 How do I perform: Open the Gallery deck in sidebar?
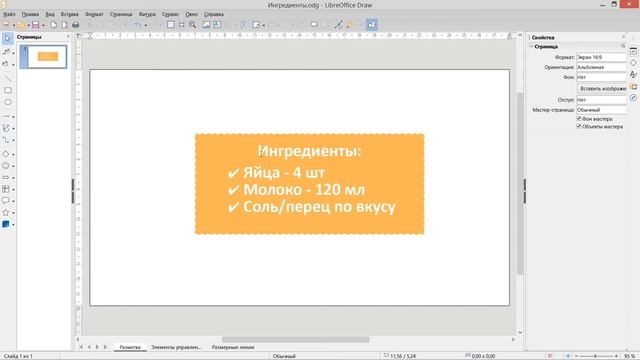point(633,87)
